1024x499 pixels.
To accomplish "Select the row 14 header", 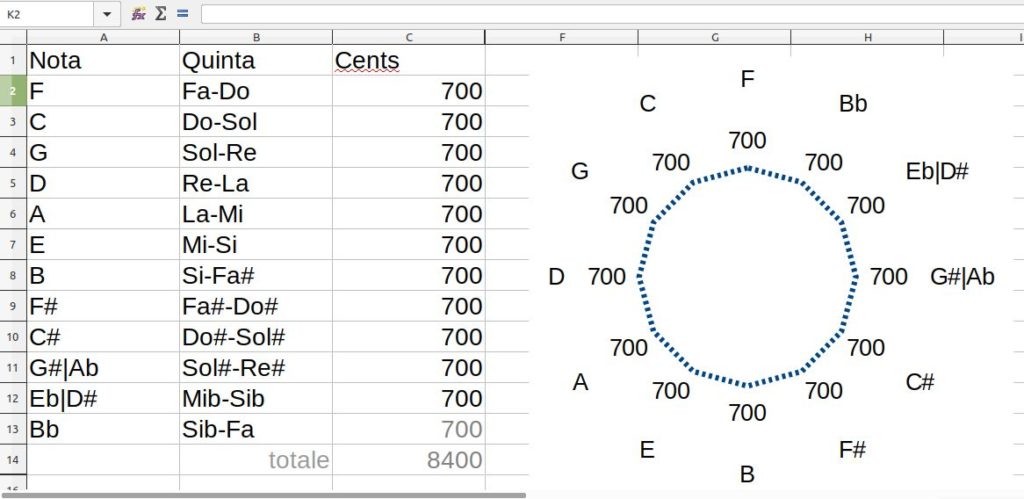I will pos(13,460).
